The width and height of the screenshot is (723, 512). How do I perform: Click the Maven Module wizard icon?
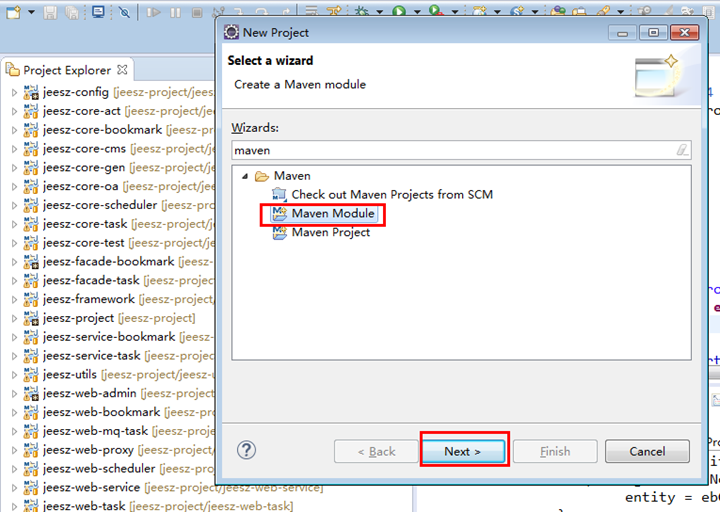279,214
